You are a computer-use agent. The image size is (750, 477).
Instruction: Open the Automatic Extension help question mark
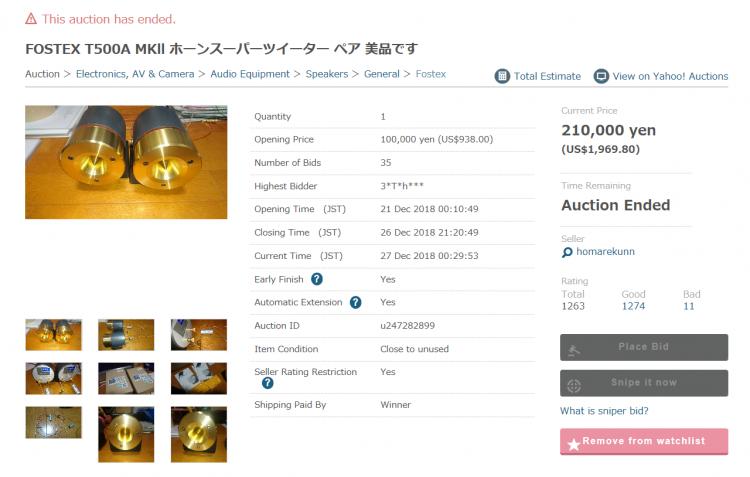(x=355, y=302)
